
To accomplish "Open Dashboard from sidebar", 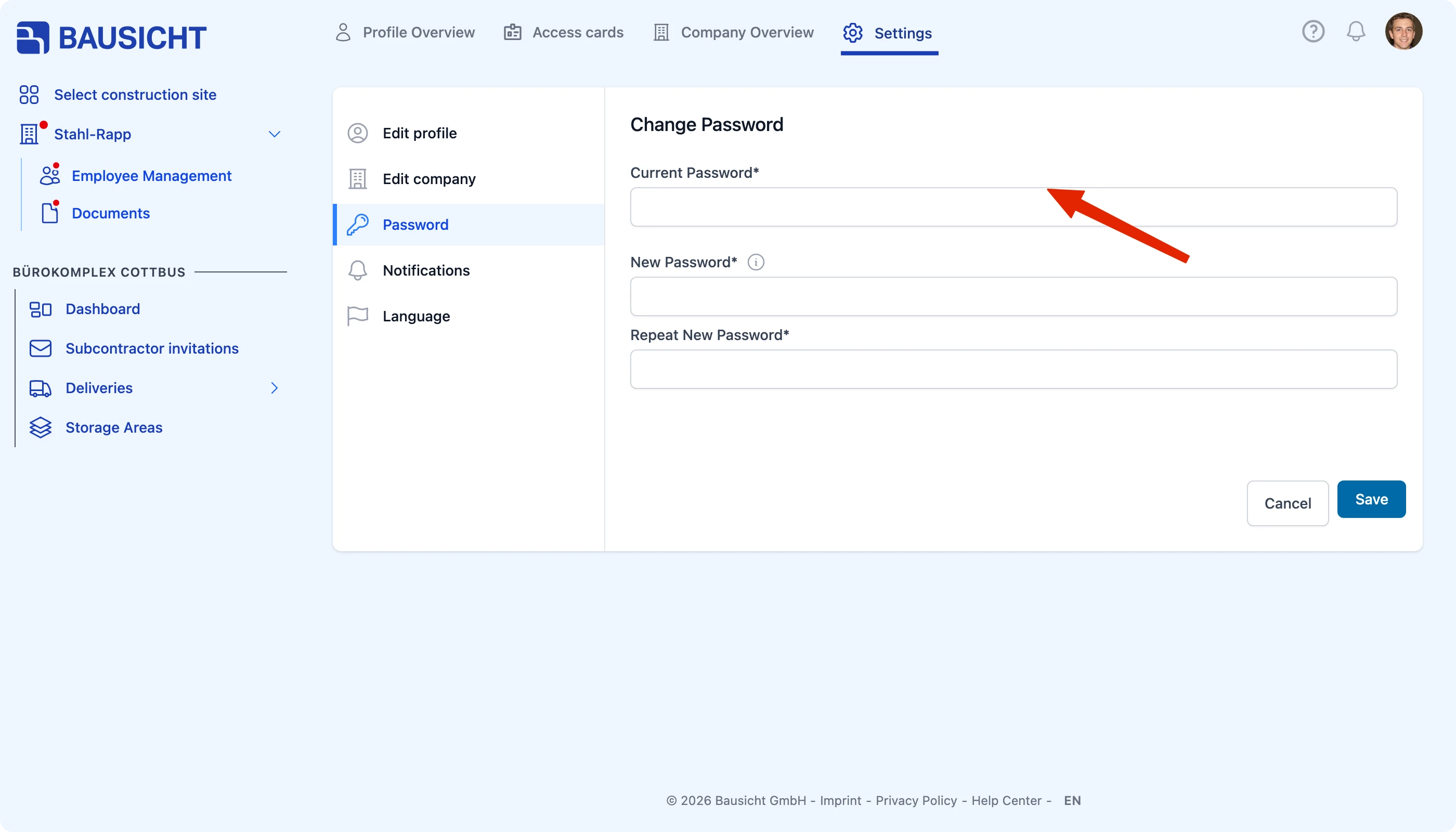I will pos(103,309).
